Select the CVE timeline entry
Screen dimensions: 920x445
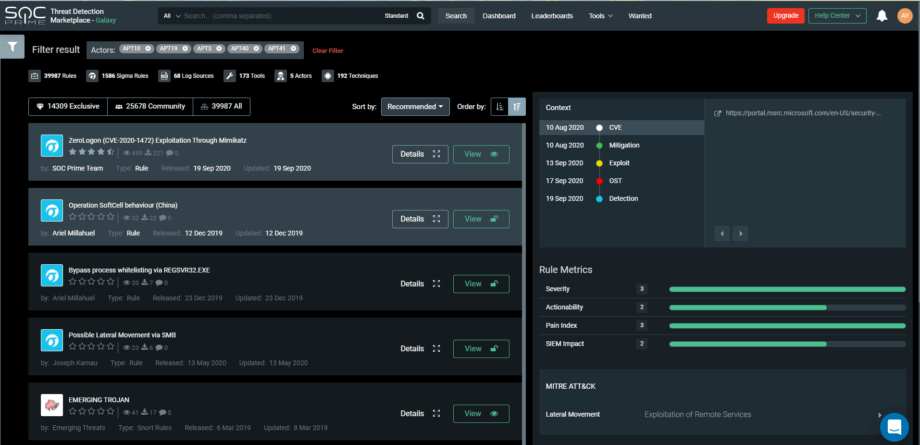point(621,127)
